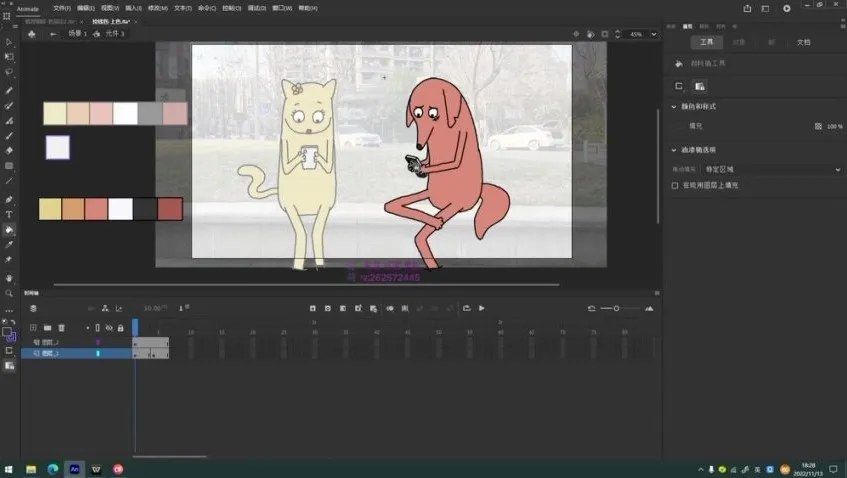847x478 pixels.
Task: Click the 工具 tab button in properties
Action: click(x=706, y=43)
